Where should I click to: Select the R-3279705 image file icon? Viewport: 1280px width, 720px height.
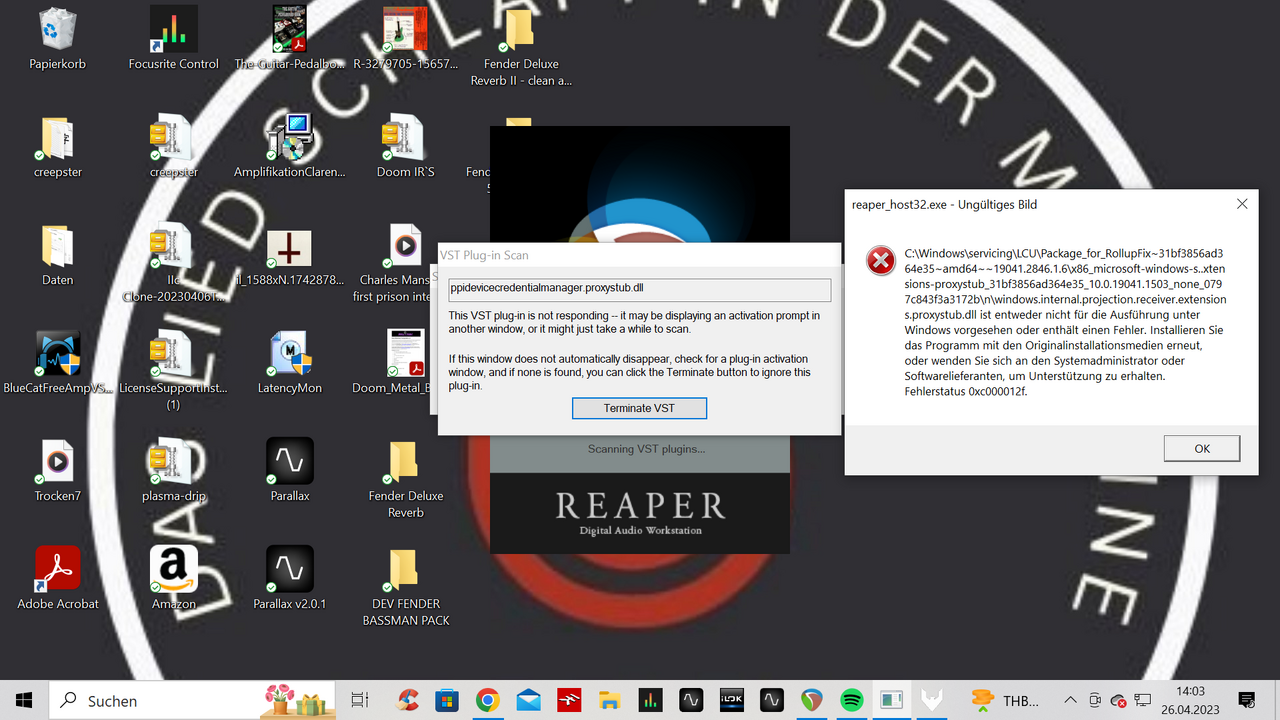tap(406, 40)
